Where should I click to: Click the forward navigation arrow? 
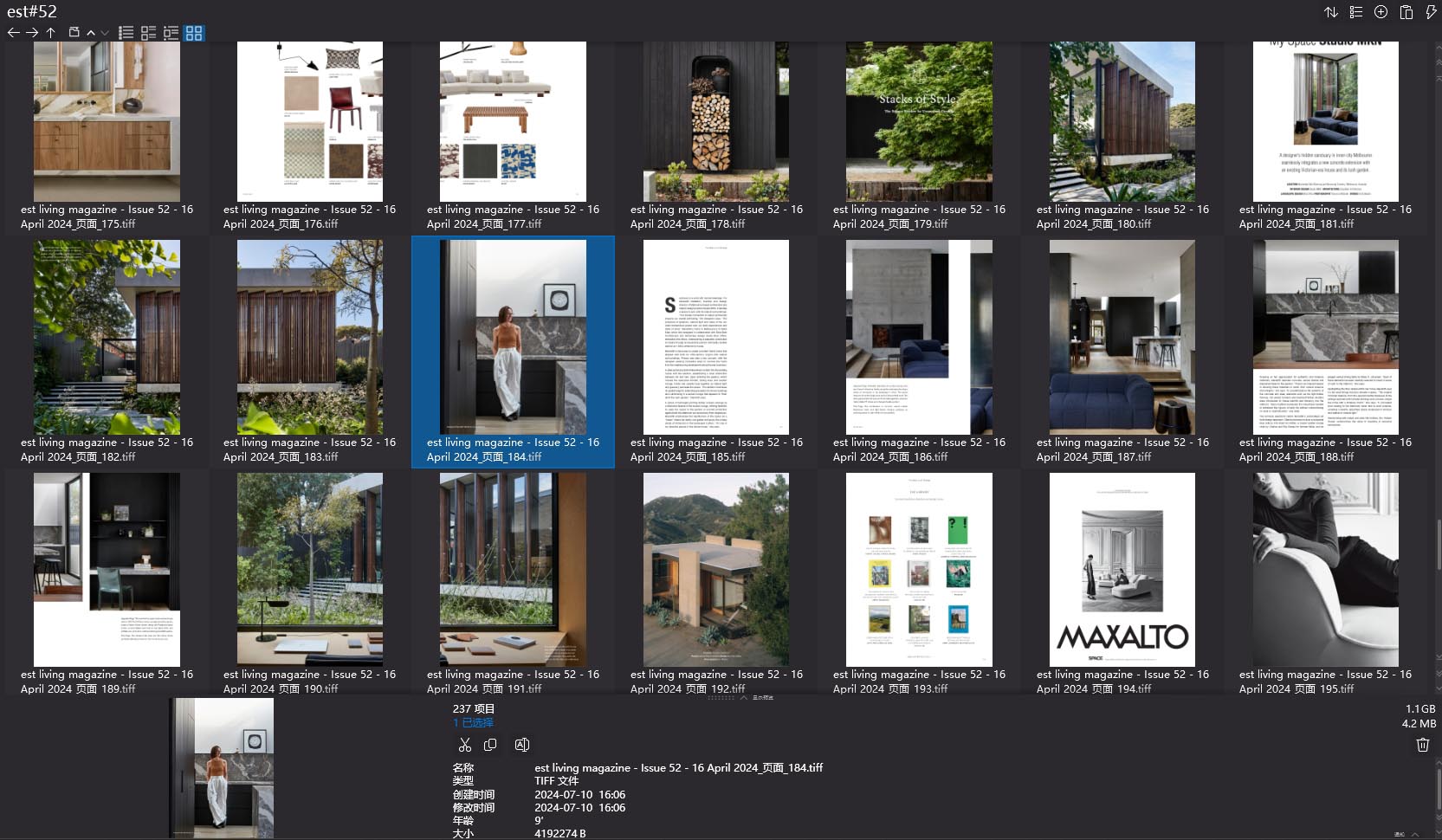pyautogui.click(x=32, y=33)
